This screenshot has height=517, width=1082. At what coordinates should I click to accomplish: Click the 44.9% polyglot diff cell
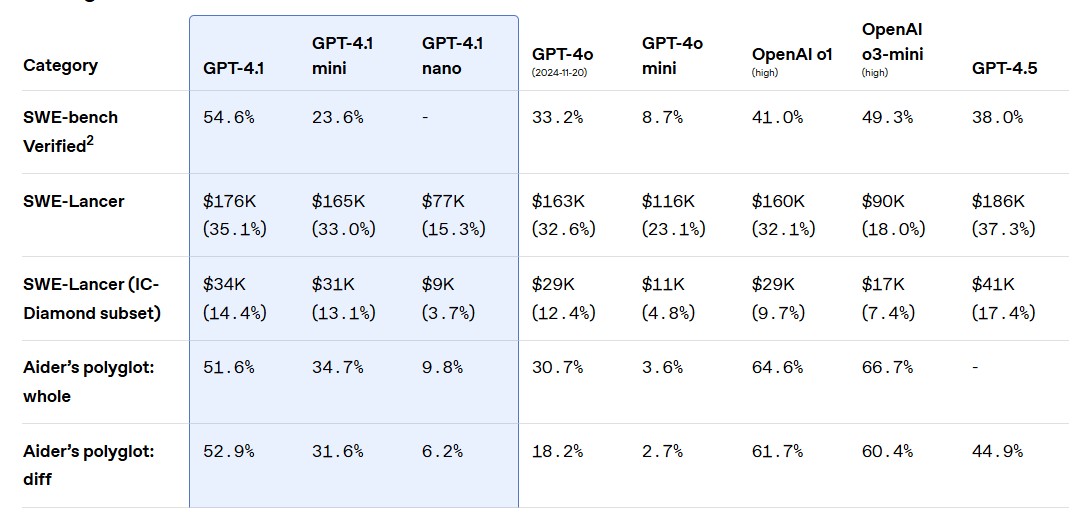[997, 451]
